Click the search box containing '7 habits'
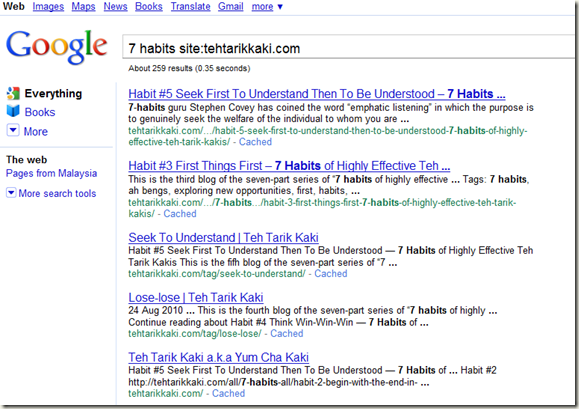Viewport: 579px width, 409px height. [x=349, y=47]
